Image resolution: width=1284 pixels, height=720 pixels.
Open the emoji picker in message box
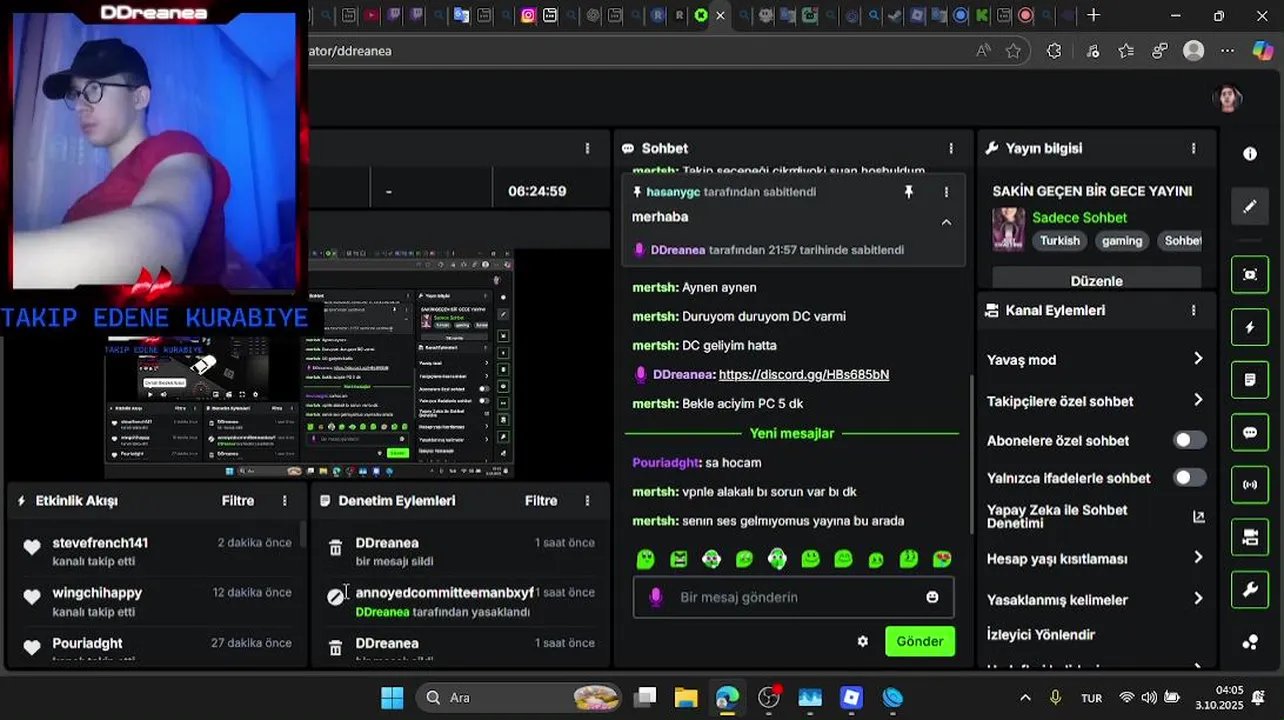click(932, 597)
